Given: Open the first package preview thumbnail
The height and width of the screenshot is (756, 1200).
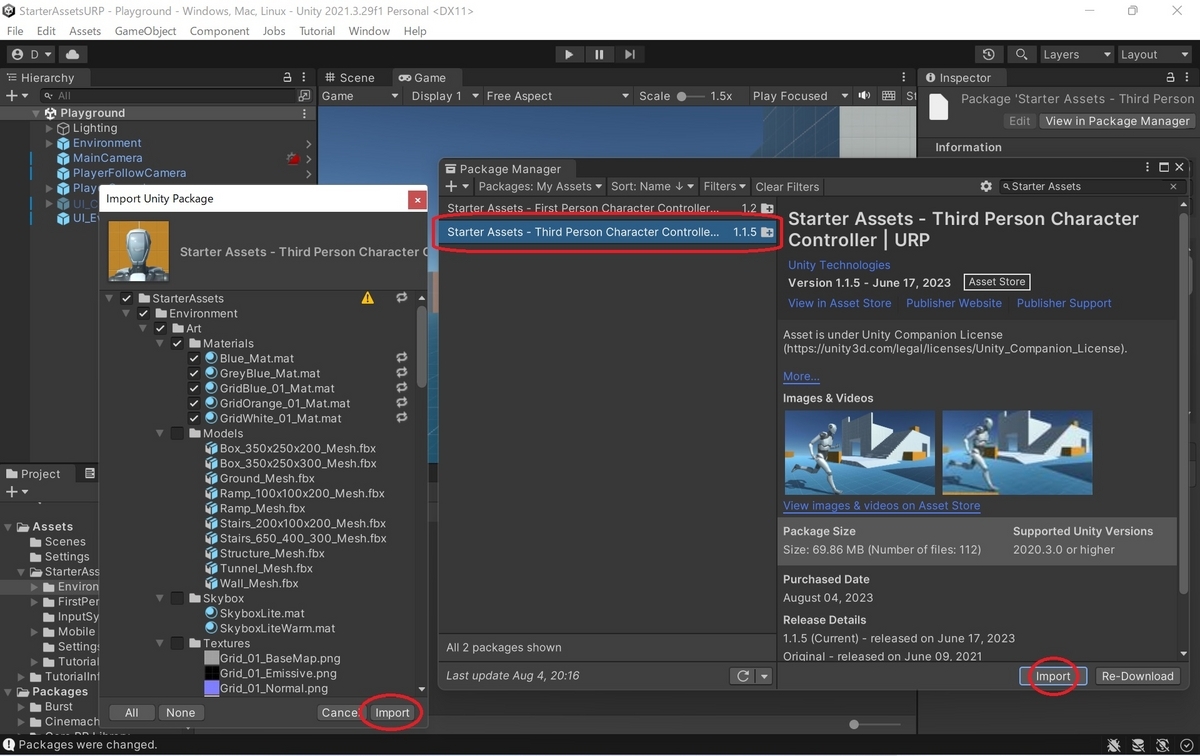Looking at the screenshot, I should 860,452.
